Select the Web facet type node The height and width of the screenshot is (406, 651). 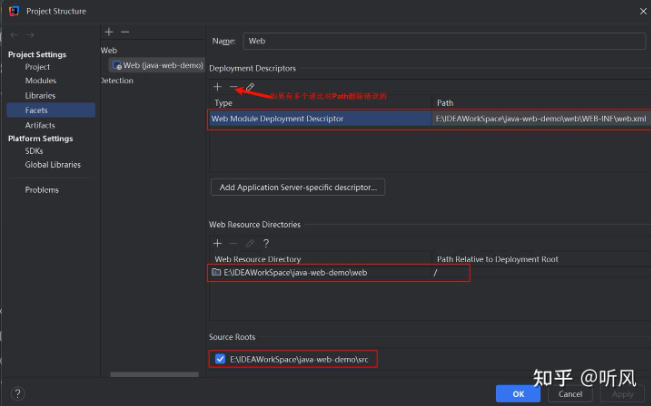click(109, 50)
